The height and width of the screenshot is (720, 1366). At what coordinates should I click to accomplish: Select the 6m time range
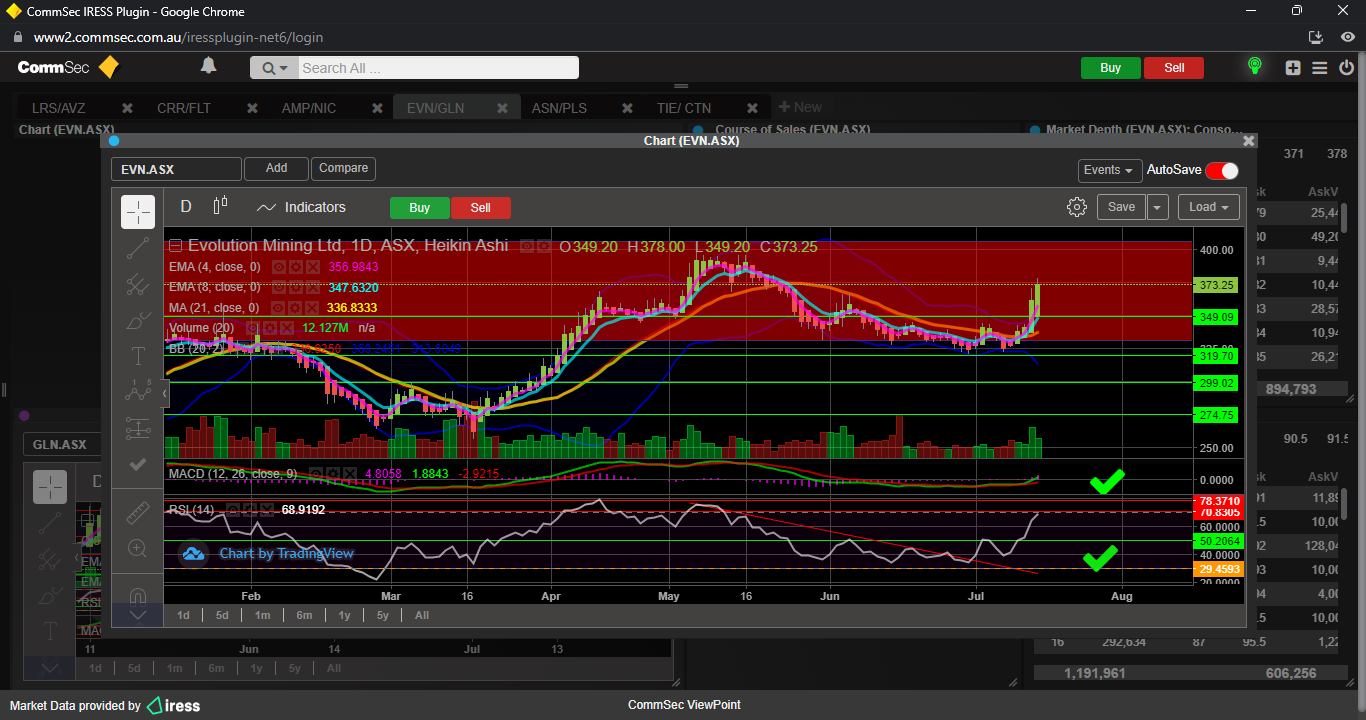304,615
